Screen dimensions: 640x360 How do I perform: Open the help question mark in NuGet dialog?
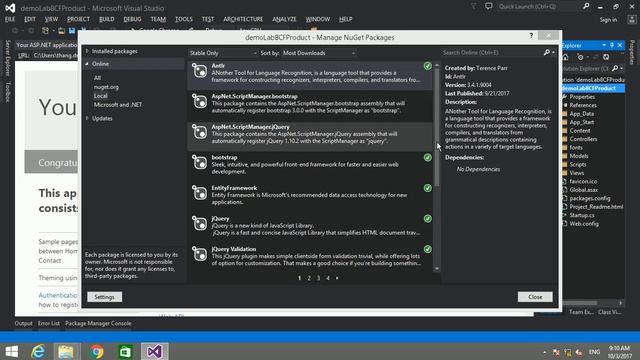point(531,36)
